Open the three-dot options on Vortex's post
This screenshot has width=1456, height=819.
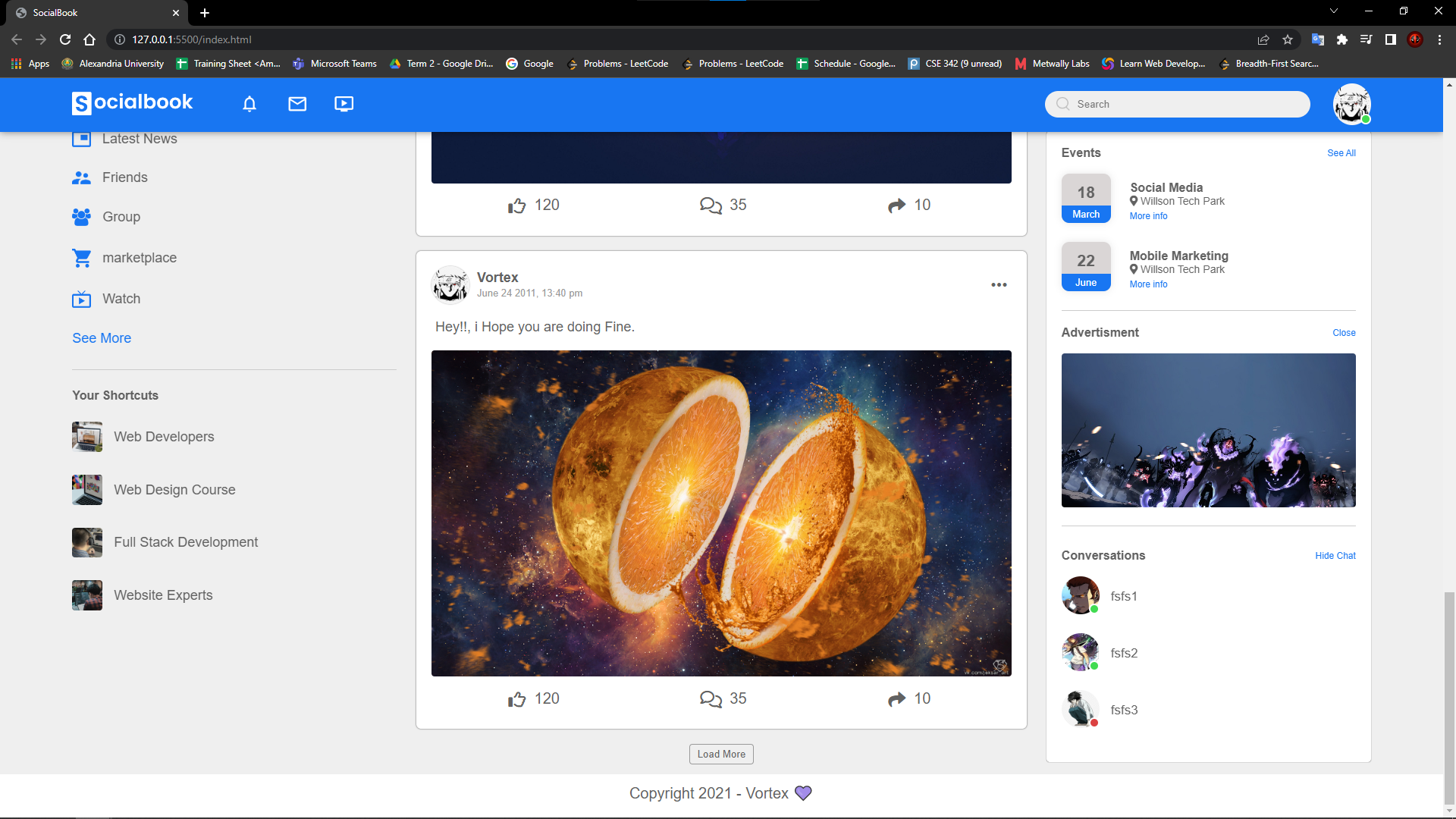pos(999,284)
